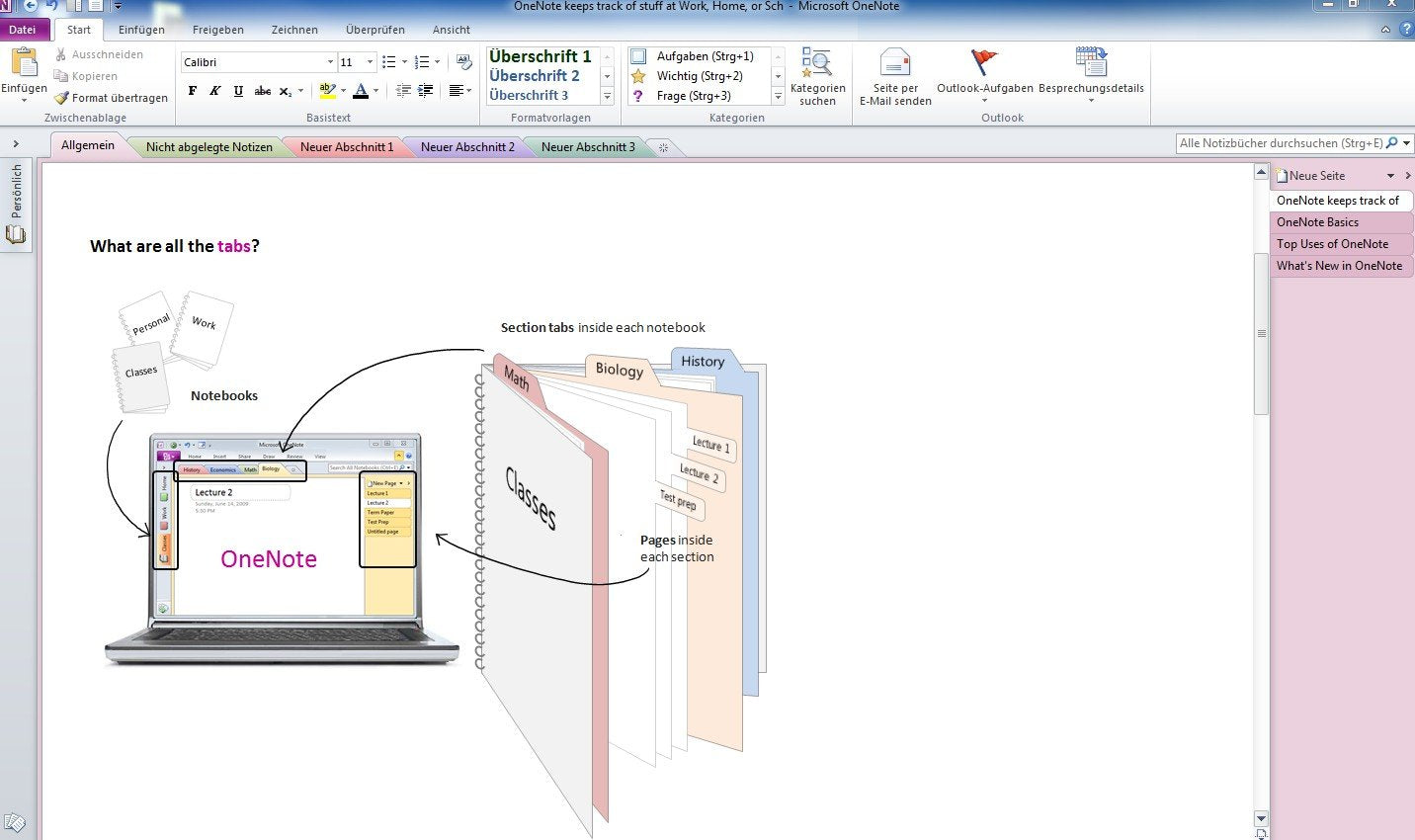
Task: Click the Kopieren button
Action: tap(86, 76)
